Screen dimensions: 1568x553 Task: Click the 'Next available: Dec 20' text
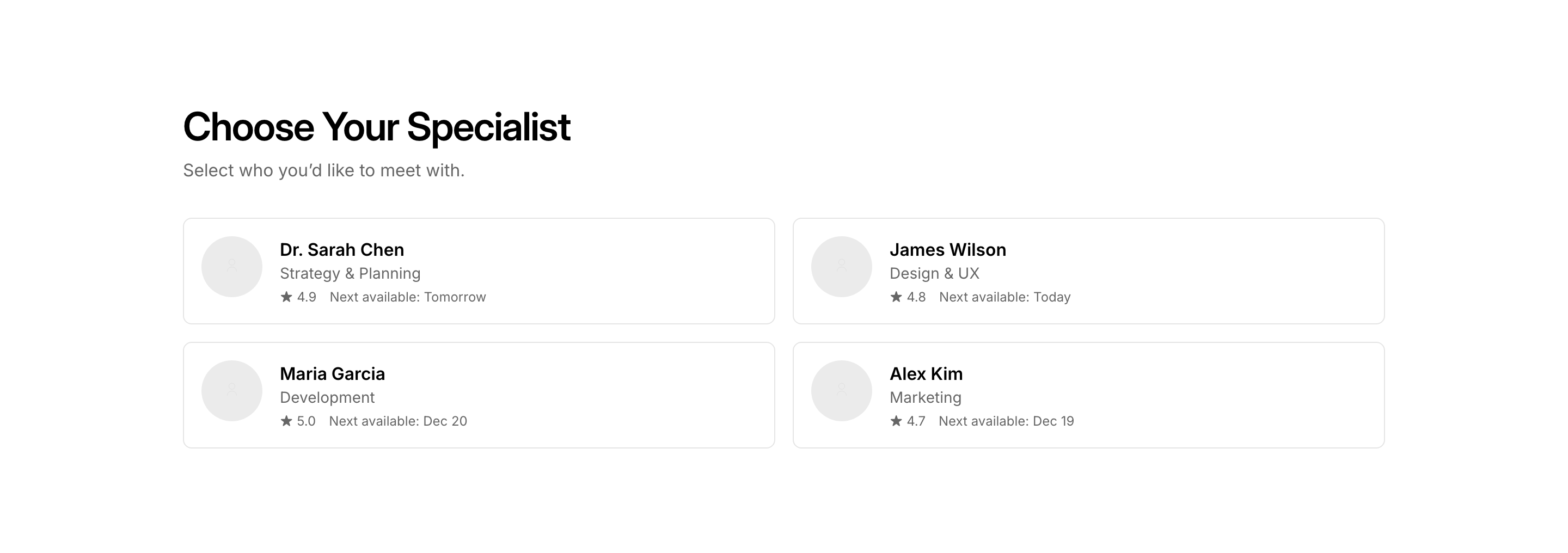(x=398, y=422)
